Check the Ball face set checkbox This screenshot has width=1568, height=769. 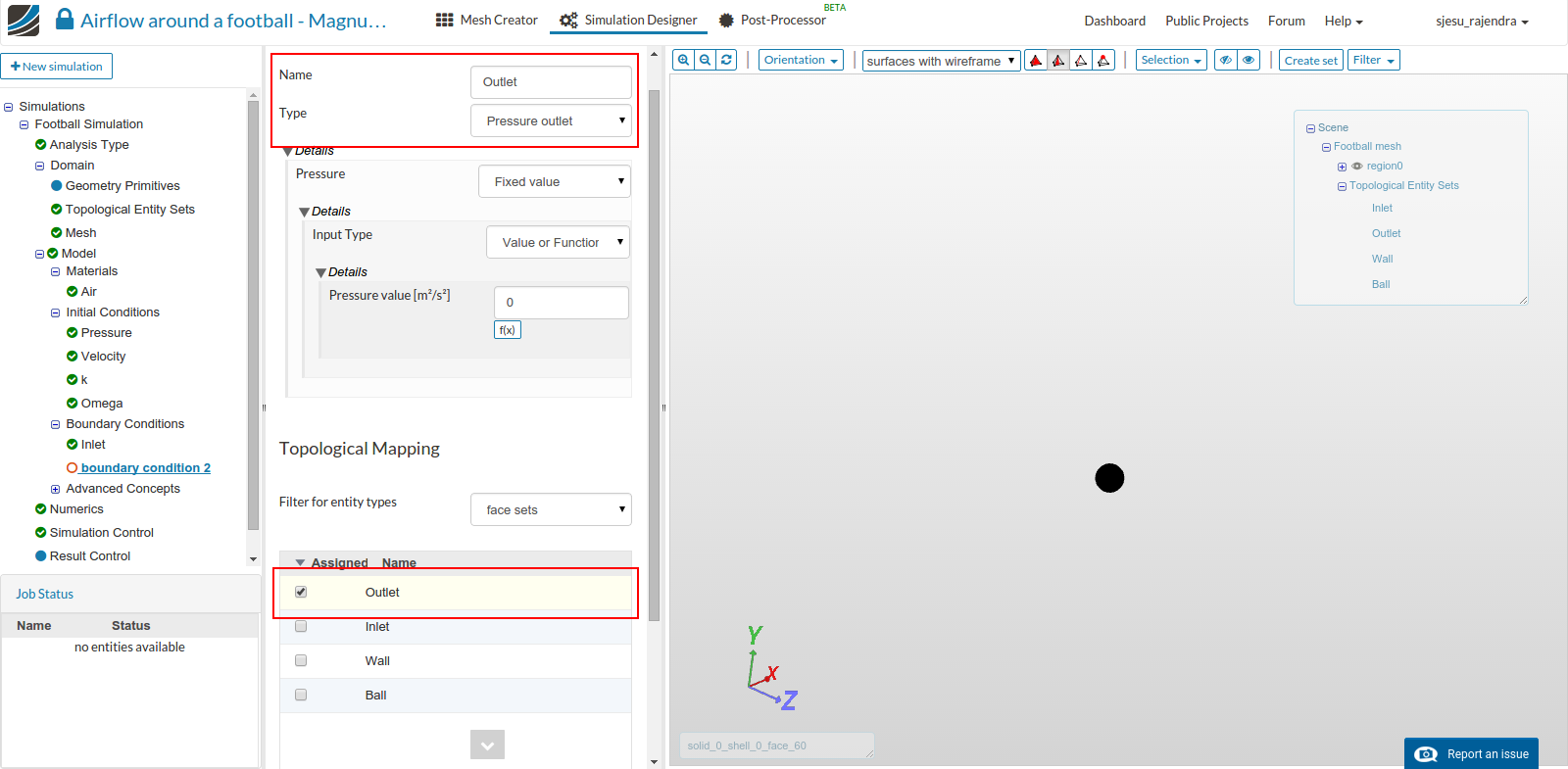[x=301, y=695]
